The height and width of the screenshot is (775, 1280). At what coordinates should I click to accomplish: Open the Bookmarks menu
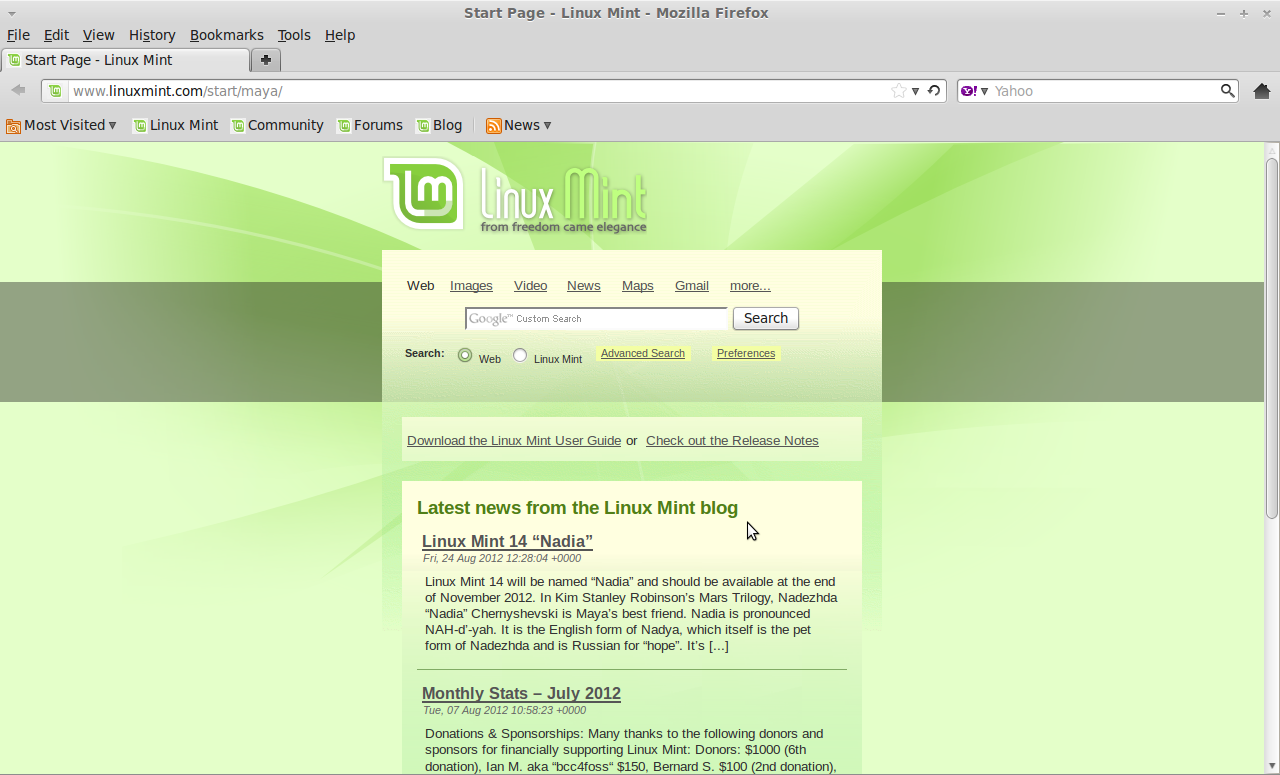pos(227,35)
